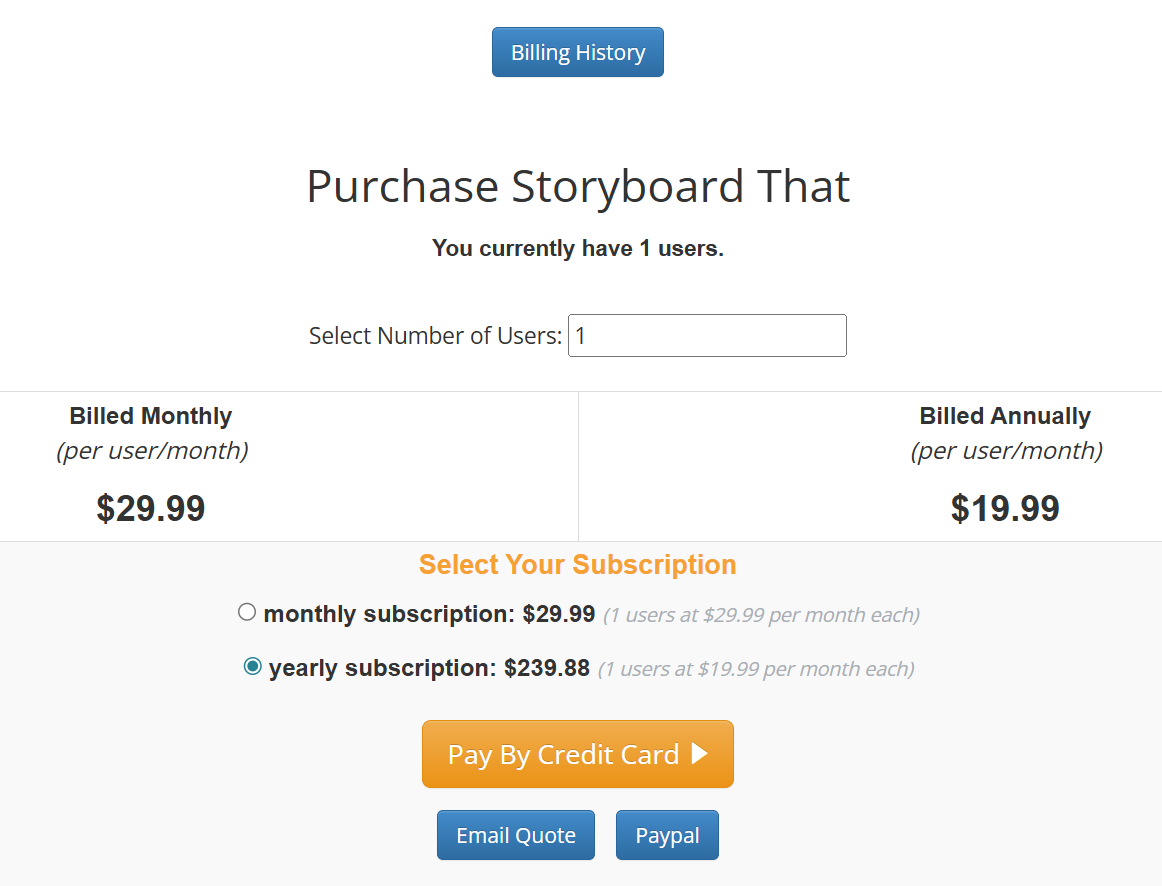Click the large $19.99 annual price
This screenshot has height=886, width=1162.
(1005, 508)
